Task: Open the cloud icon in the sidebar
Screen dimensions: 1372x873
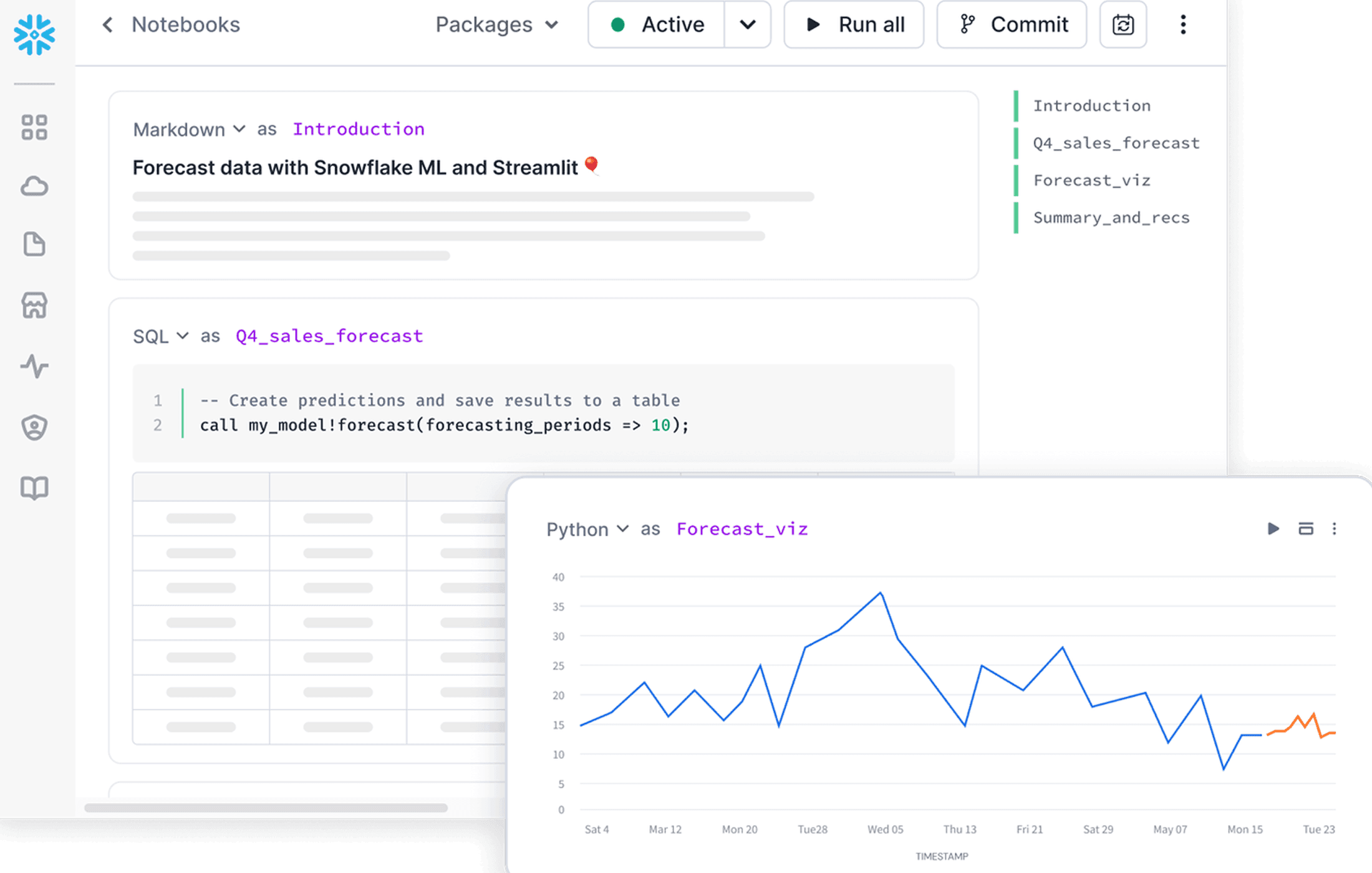Action: pos(34,186)
